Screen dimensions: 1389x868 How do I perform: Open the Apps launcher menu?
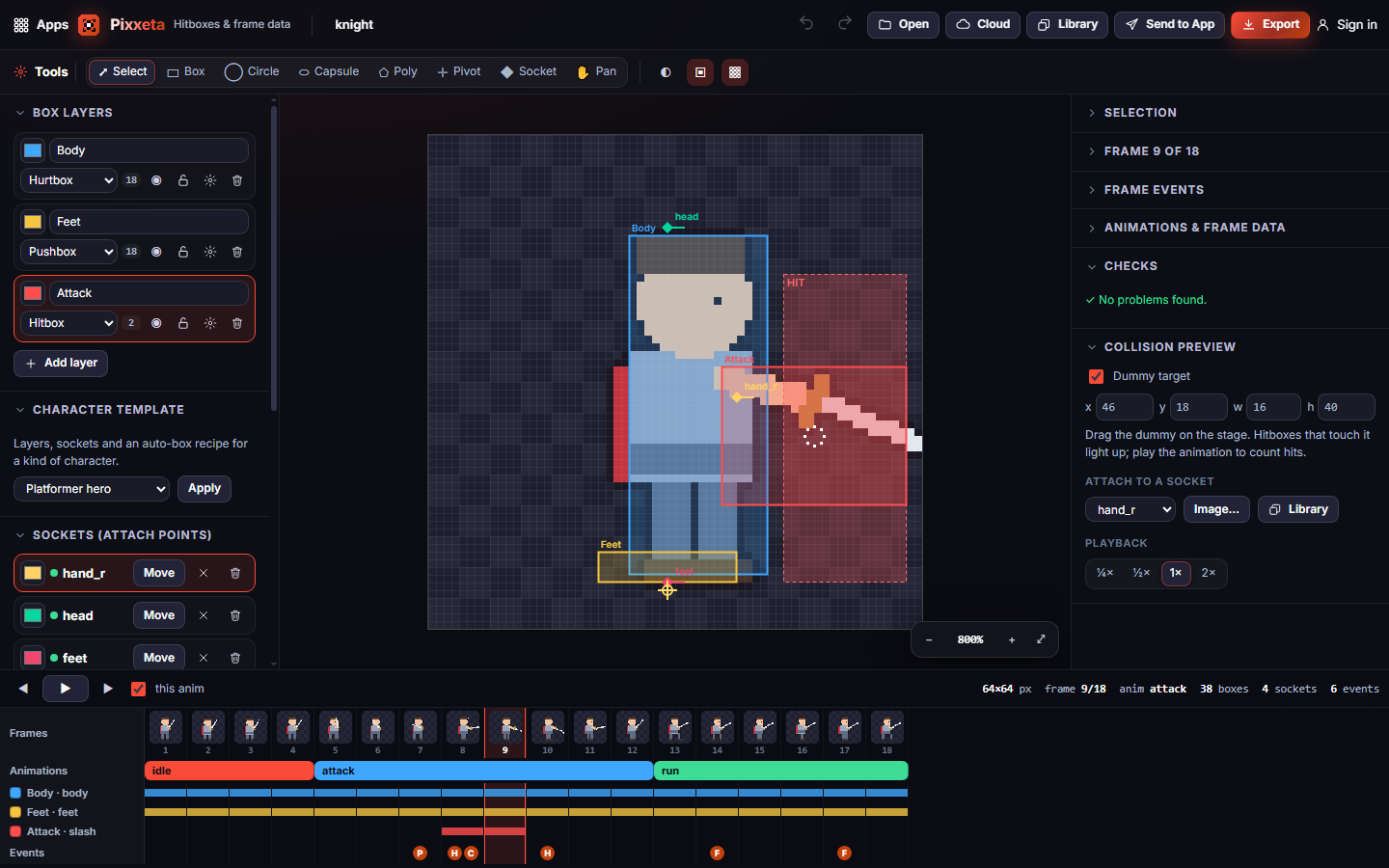(x=41, y=24)
